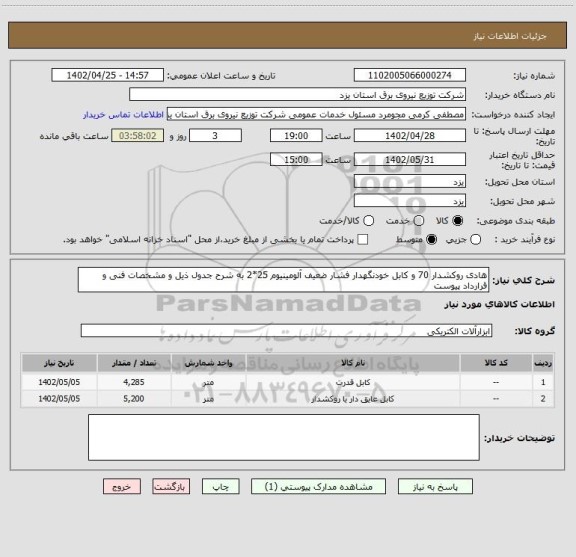Click the response deadline date 1402/04/28
The height and width of the screenshot is (557, 576).
[x=410, y=136]
